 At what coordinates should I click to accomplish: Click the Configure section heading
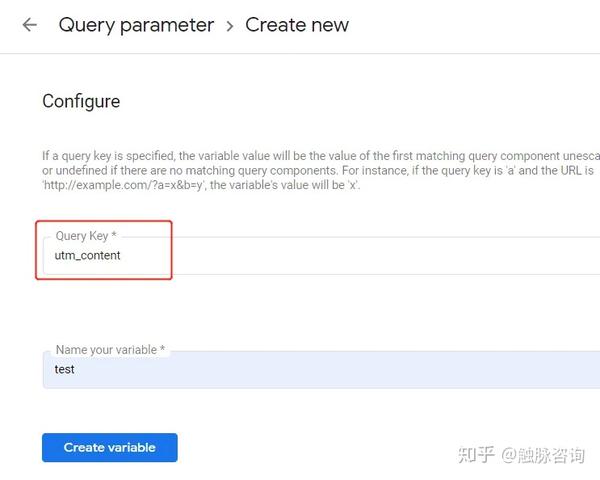(81, 102)
